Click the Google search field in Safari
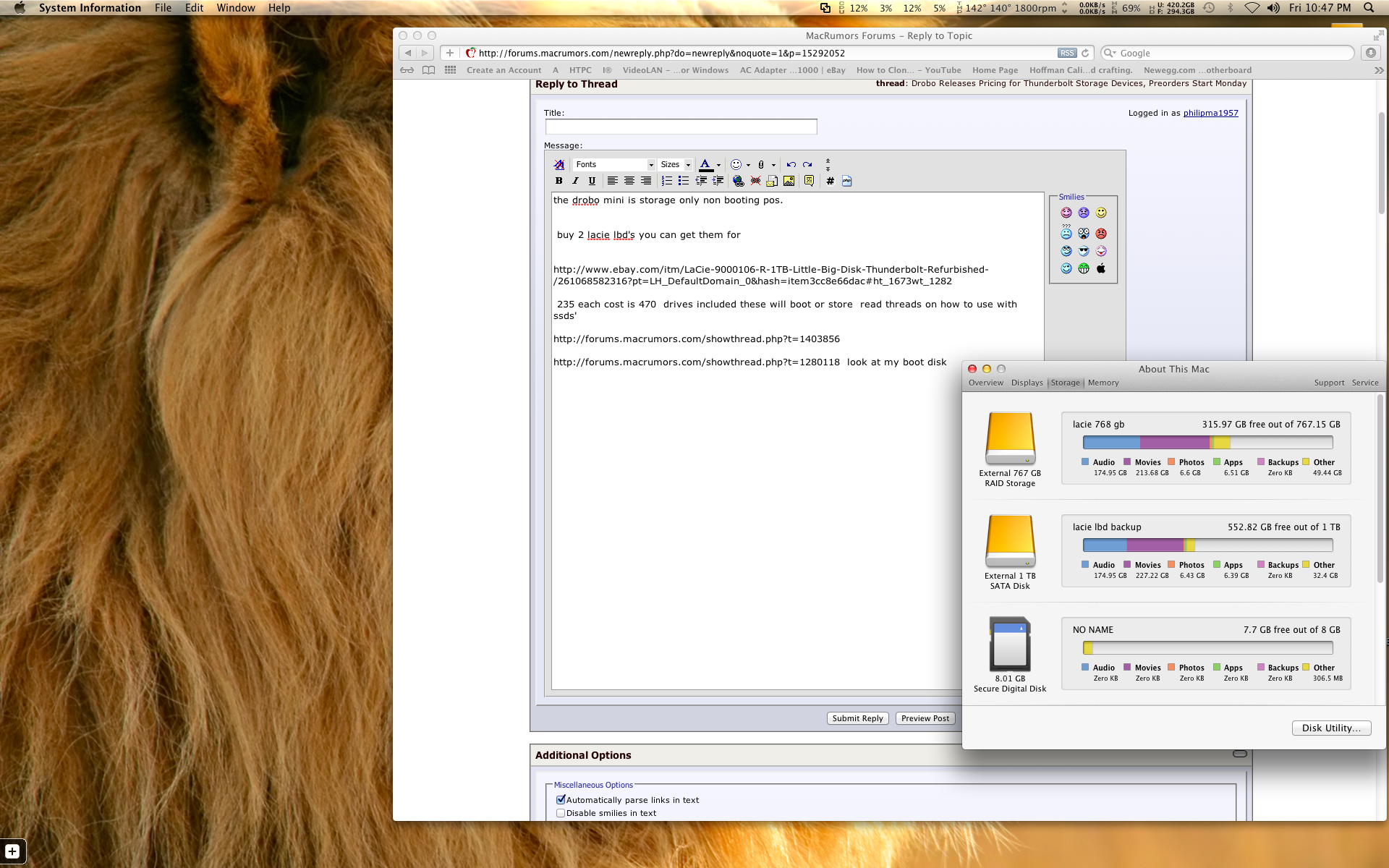Screen dimensions: 1389x868 1227,53
